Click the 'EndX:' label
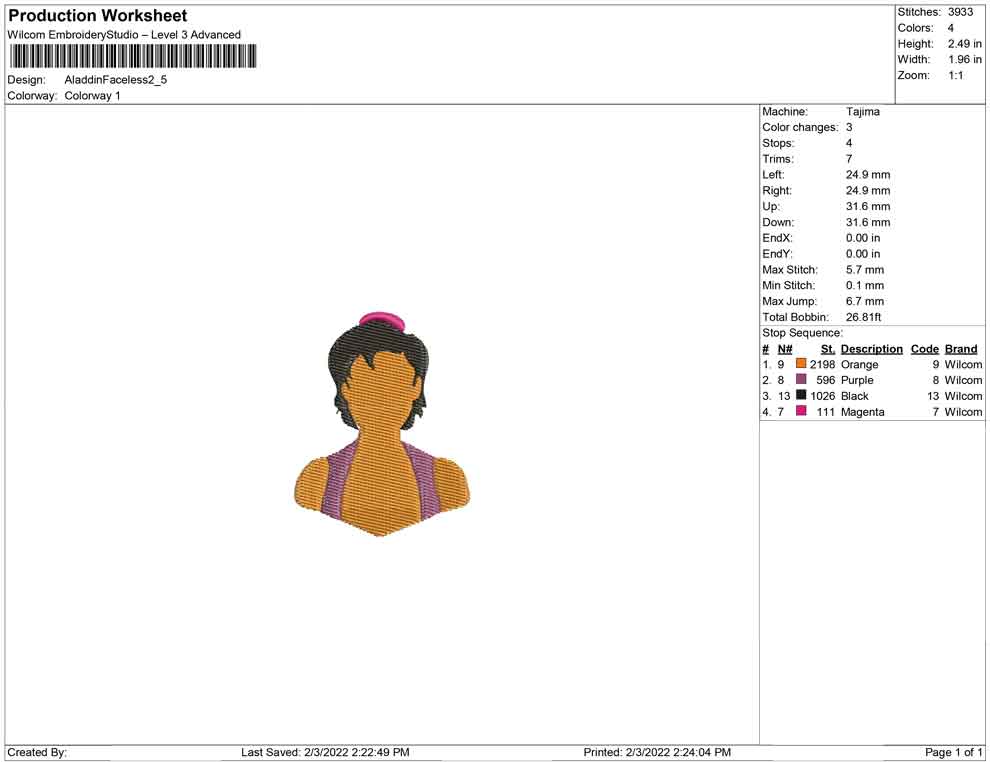The width and height of the screenshot is (990, 762). 777,238
